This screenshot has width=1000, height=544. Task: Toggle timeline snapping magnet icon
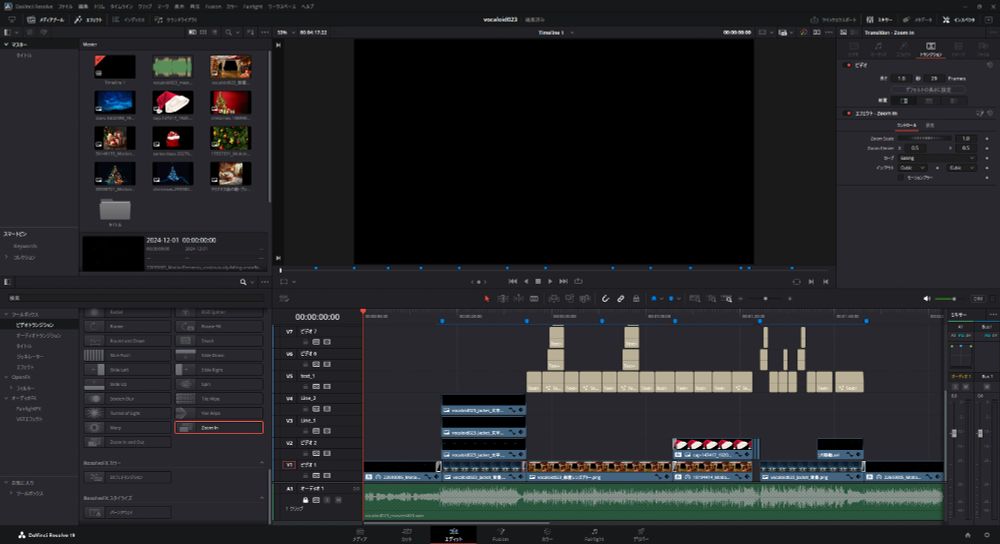coord(605,298)
